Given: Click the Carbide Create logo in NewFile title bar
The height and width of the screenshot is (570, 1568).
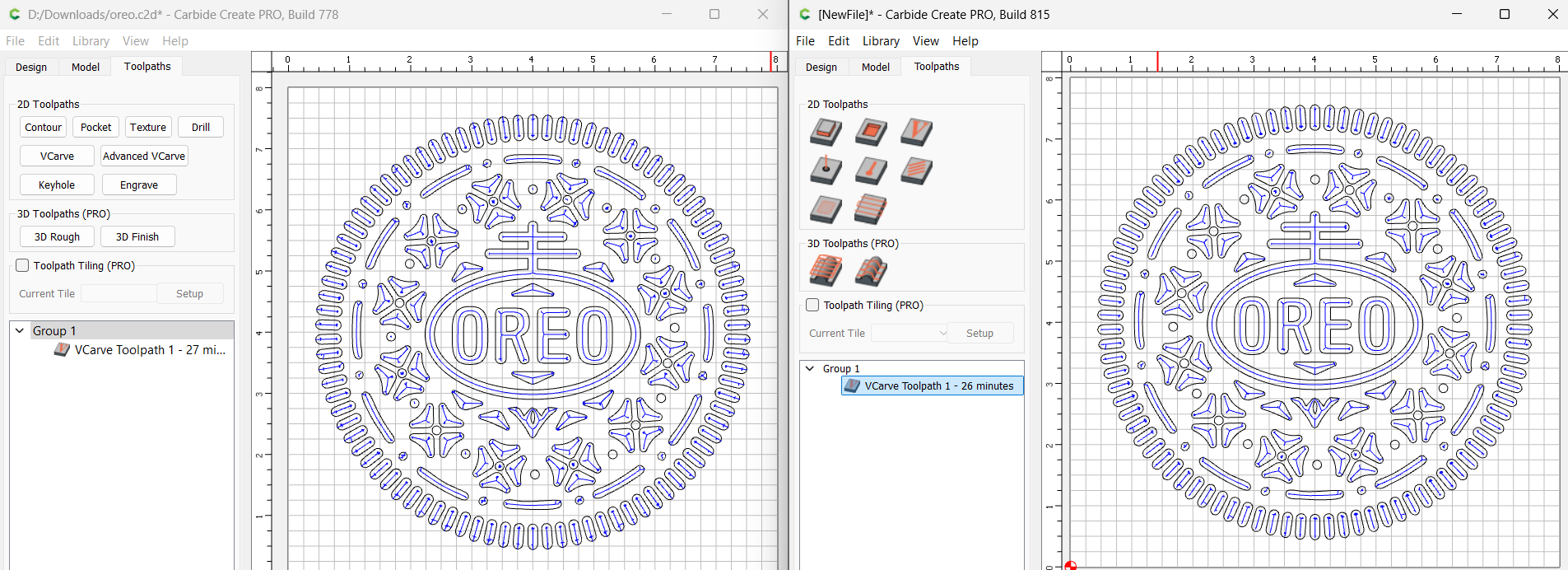Looking at the screenshot, I should click(x=805, y=14).
